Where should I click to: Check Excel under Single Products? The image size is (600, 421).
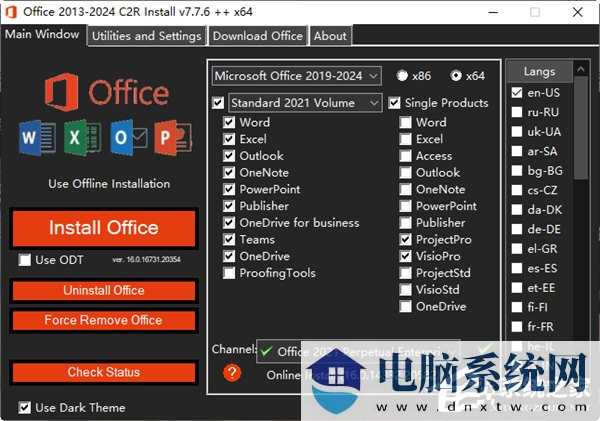(x=406, y=139)
